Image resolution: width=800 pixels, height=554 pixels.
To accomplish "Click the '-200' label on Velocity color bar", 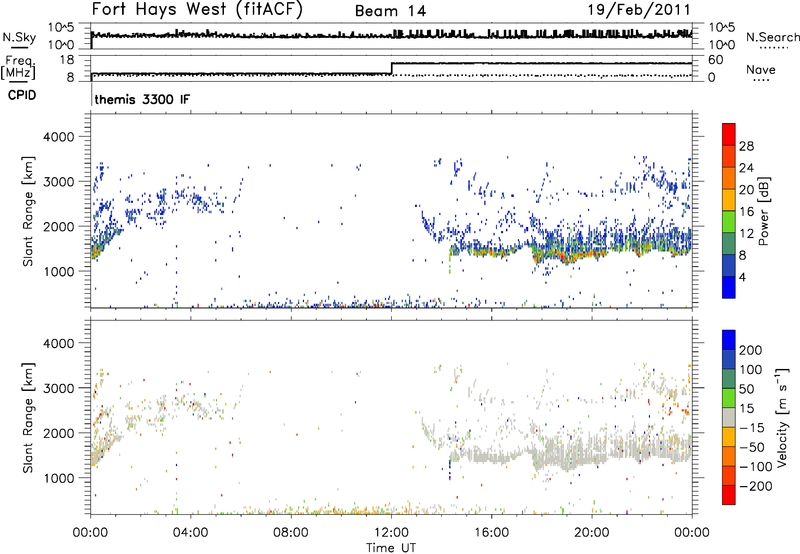I will pos(756,486).
